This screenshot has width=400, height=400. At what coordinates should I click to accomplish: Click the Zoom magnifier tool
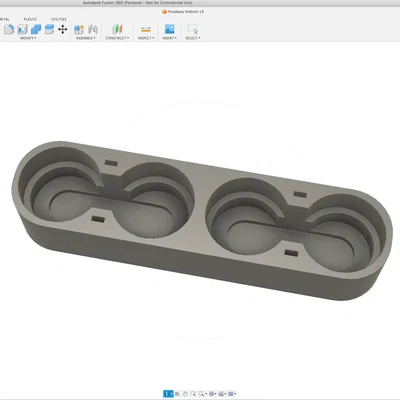pos(193,394)
